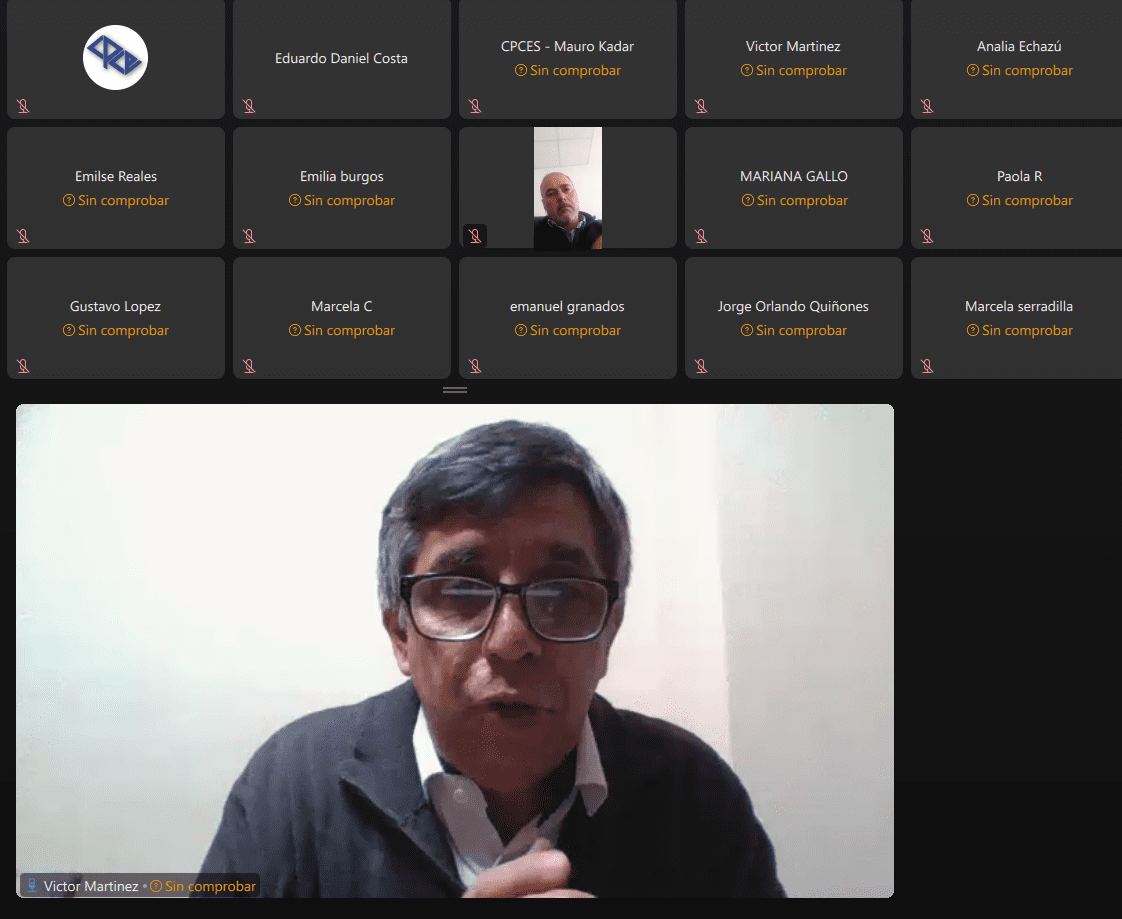Select the Paola R participant name

point(1020,177)
